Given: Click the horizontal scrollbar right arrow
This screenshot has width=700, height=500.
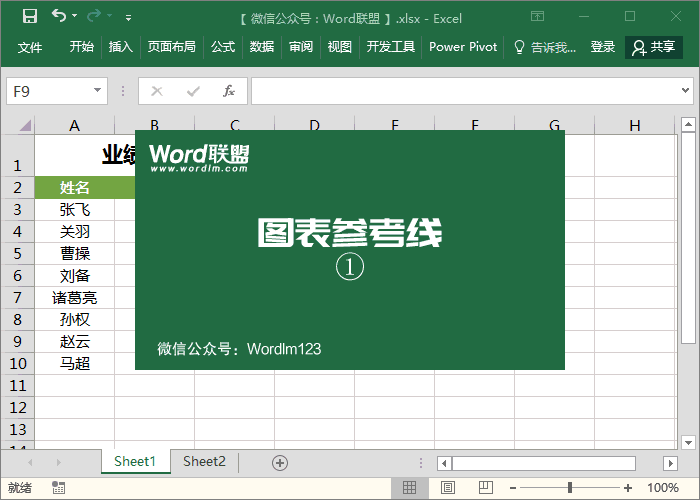Looking at the screenshot, I should [x=670, y=463].
